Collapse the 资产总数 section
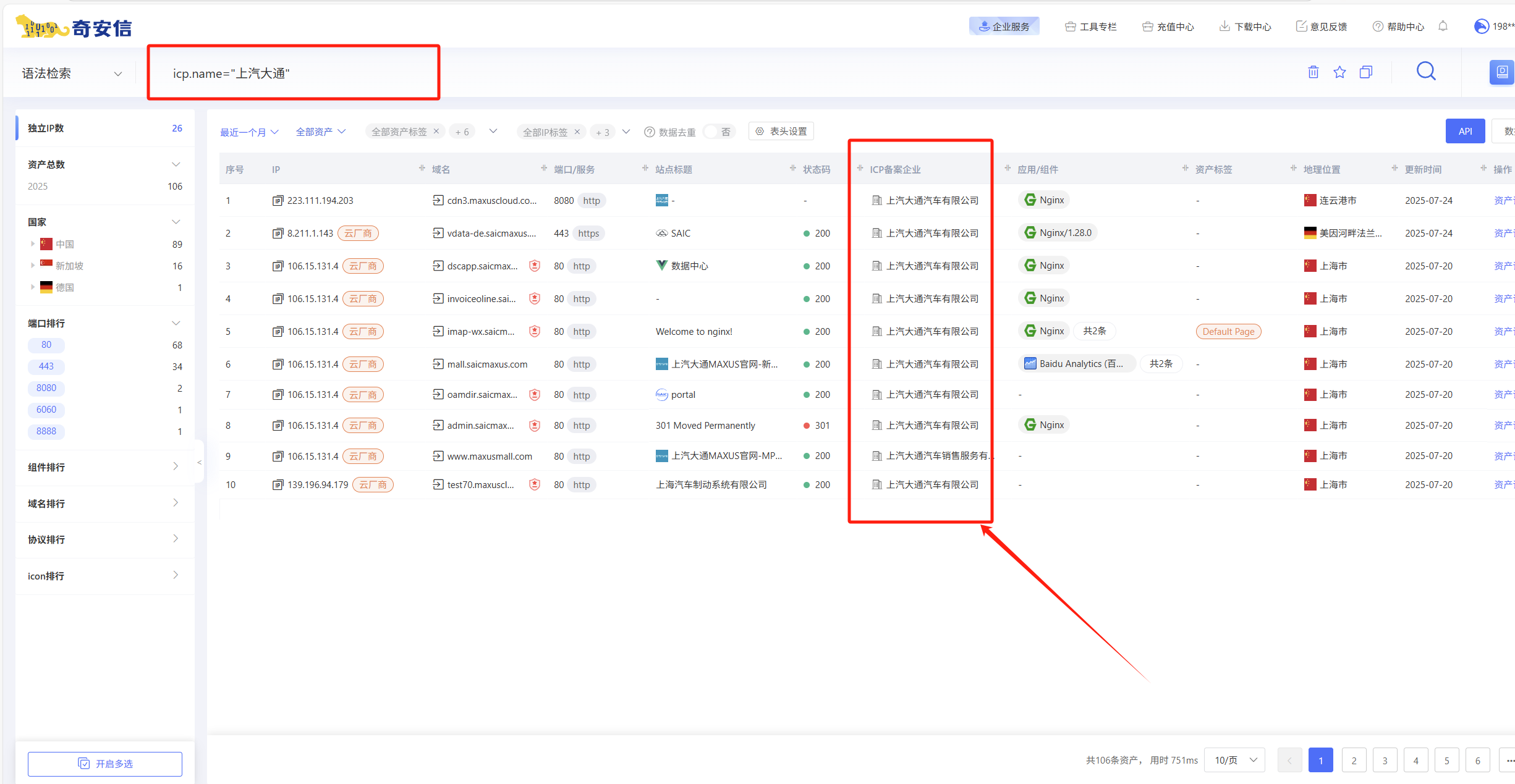 pyautogui.click(x=176, y=164)
